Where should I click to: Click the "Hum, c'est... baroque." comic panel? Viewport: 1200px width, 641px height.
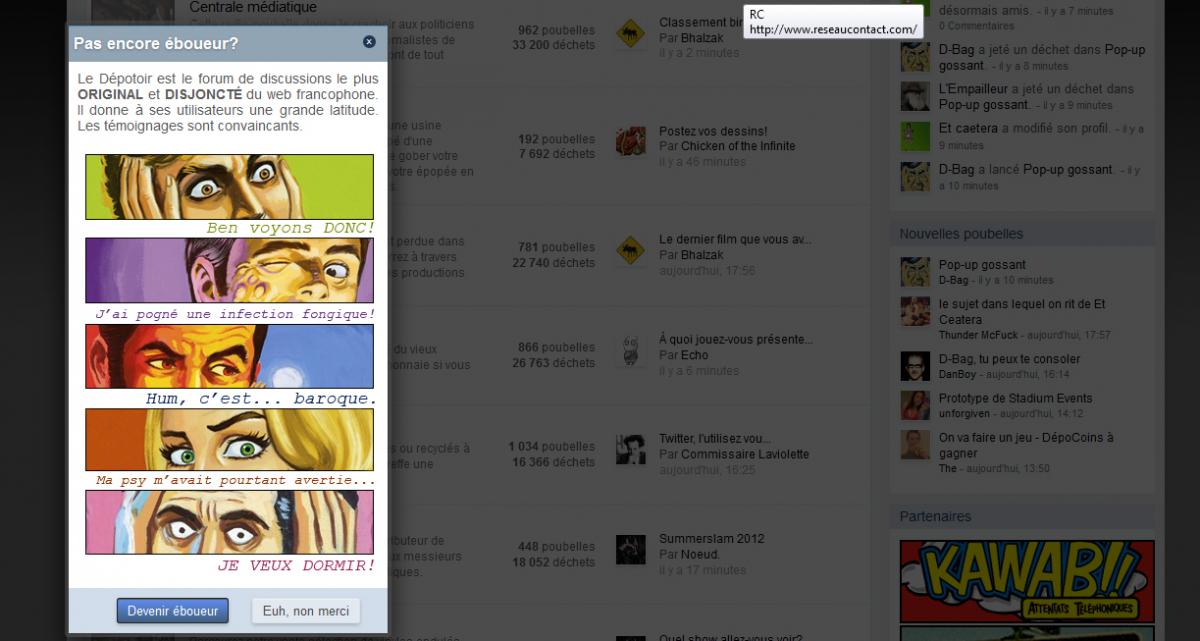tap(229, 357)
